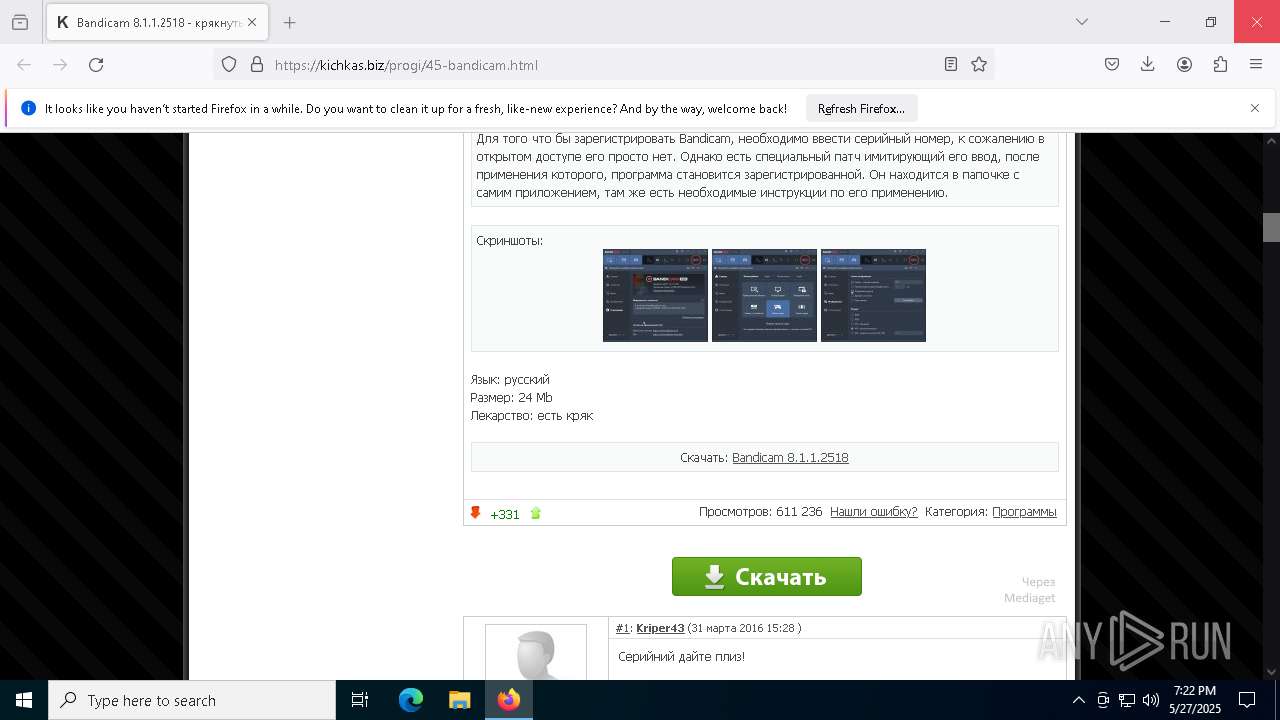Open Kriper43 user profile link
1280x720 pixels.
coord(660,628)
